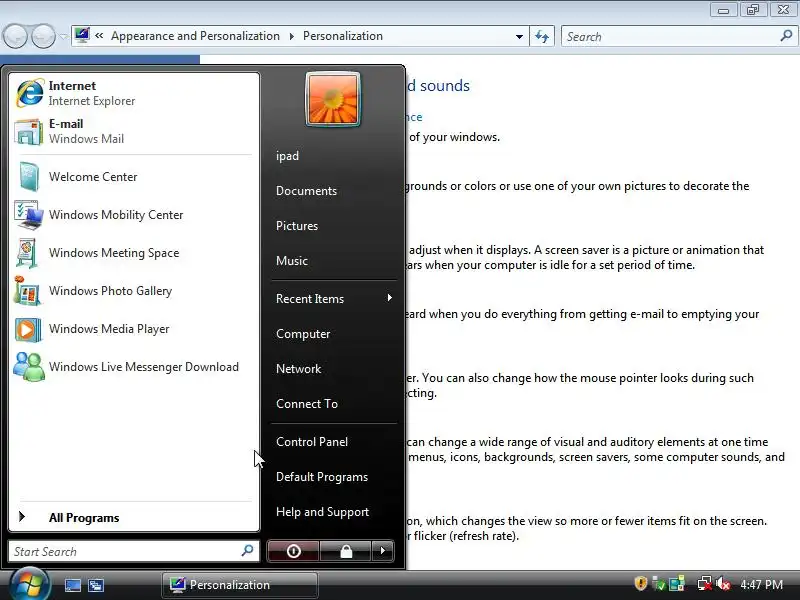Click the Start Search magnifier icon
This screenshot has height=600, width=800.
(x=247, y=551)
